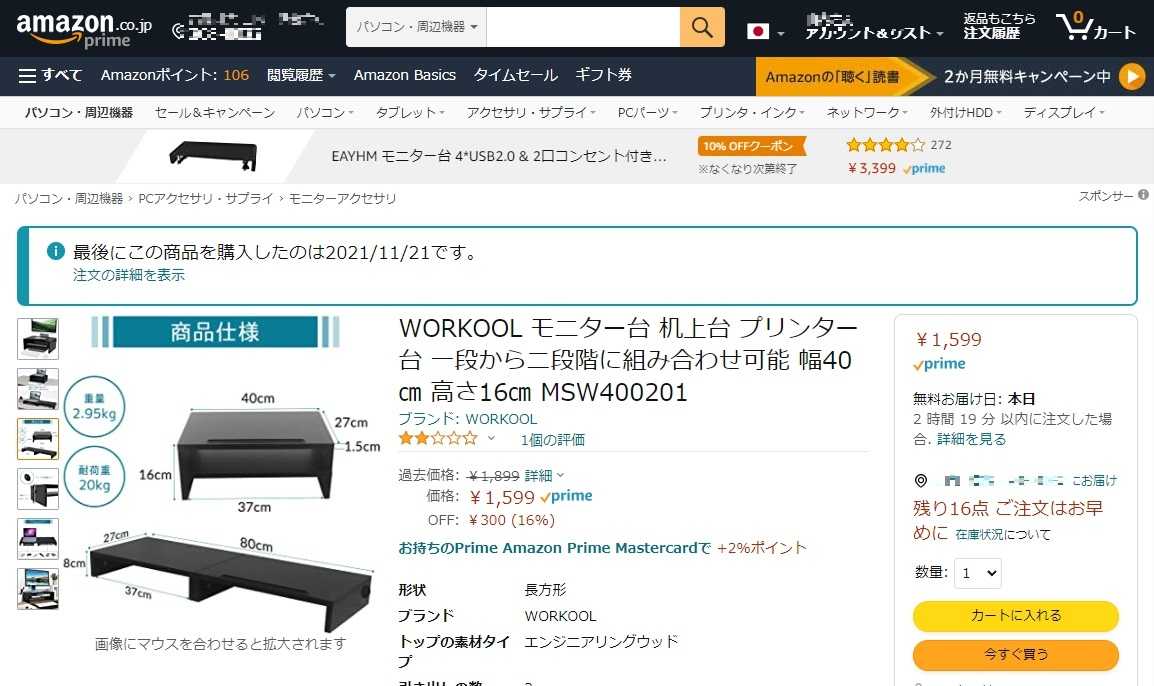This screenshot has height=686, width=1154.
Task: Click the delivery location pin icon
Action: pos(921,481)
